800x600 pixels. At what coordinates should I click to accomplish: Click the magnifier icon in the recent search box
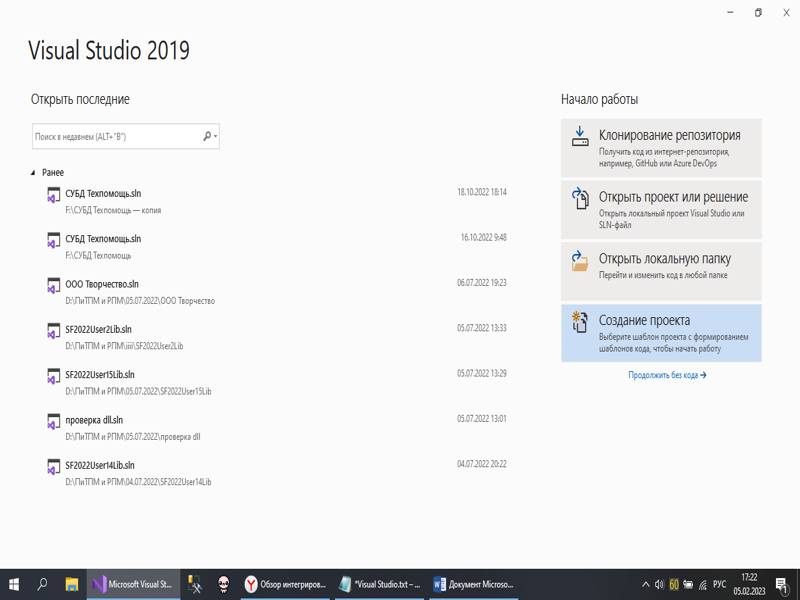click(207, 136)
